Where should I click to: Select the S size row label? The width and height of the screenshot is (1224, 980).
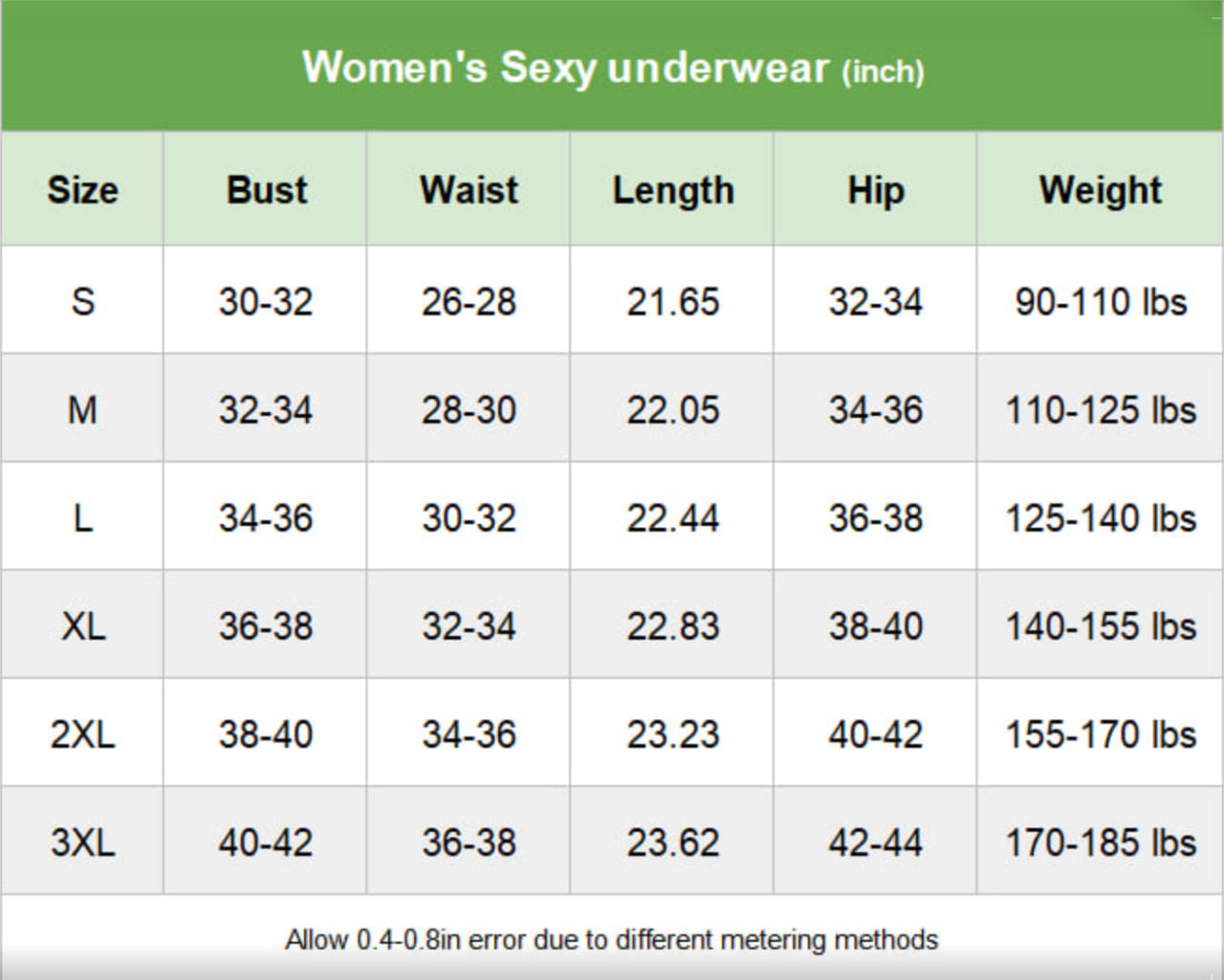coord(82,301)
